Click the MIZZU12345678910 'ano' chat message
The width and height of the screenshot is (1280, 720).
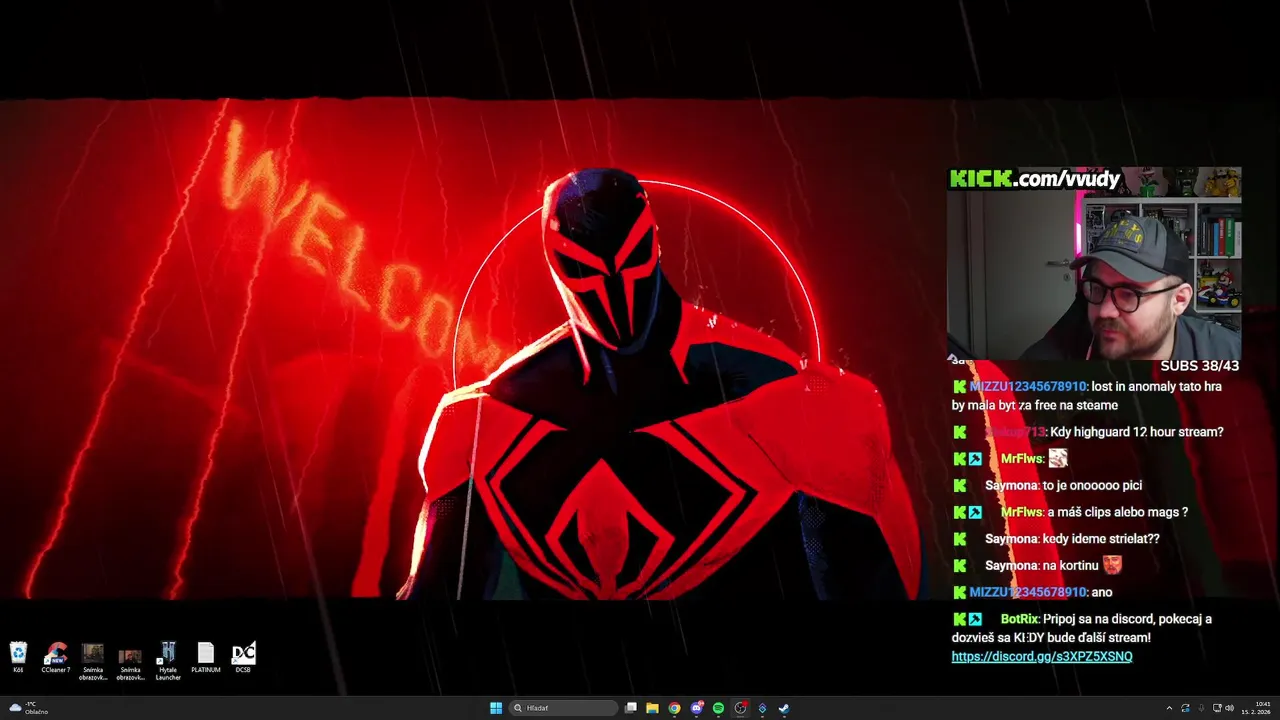click(x=1102, y=592)
